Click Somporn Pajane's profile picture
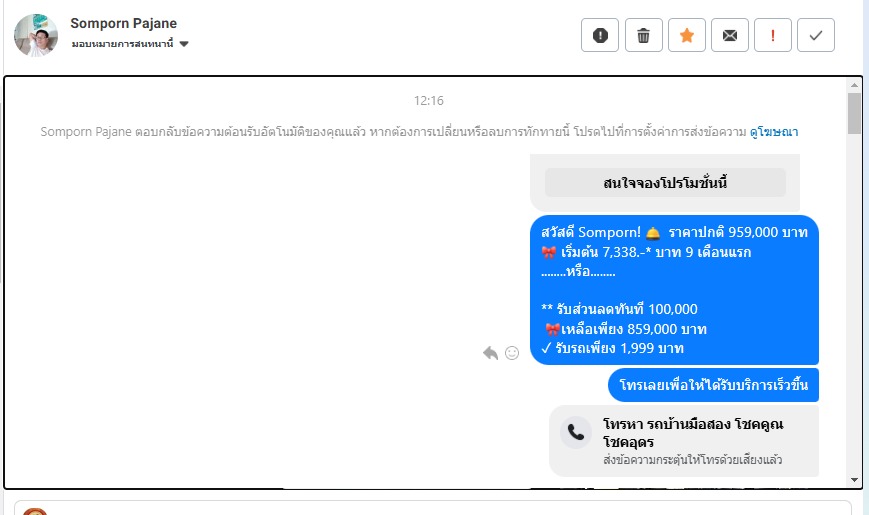The image size is (869, 515). (36, 35)
